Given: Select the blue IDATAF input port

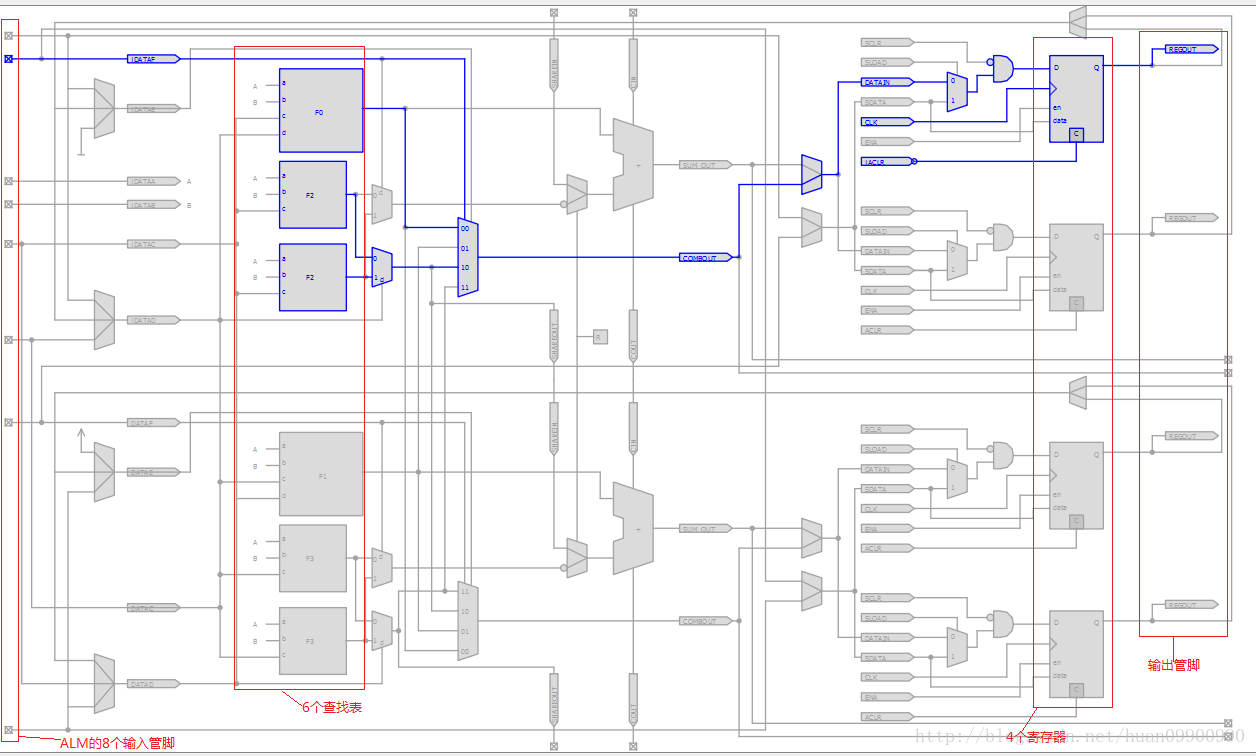Looking at the screenshot, I should click(154, 59).
